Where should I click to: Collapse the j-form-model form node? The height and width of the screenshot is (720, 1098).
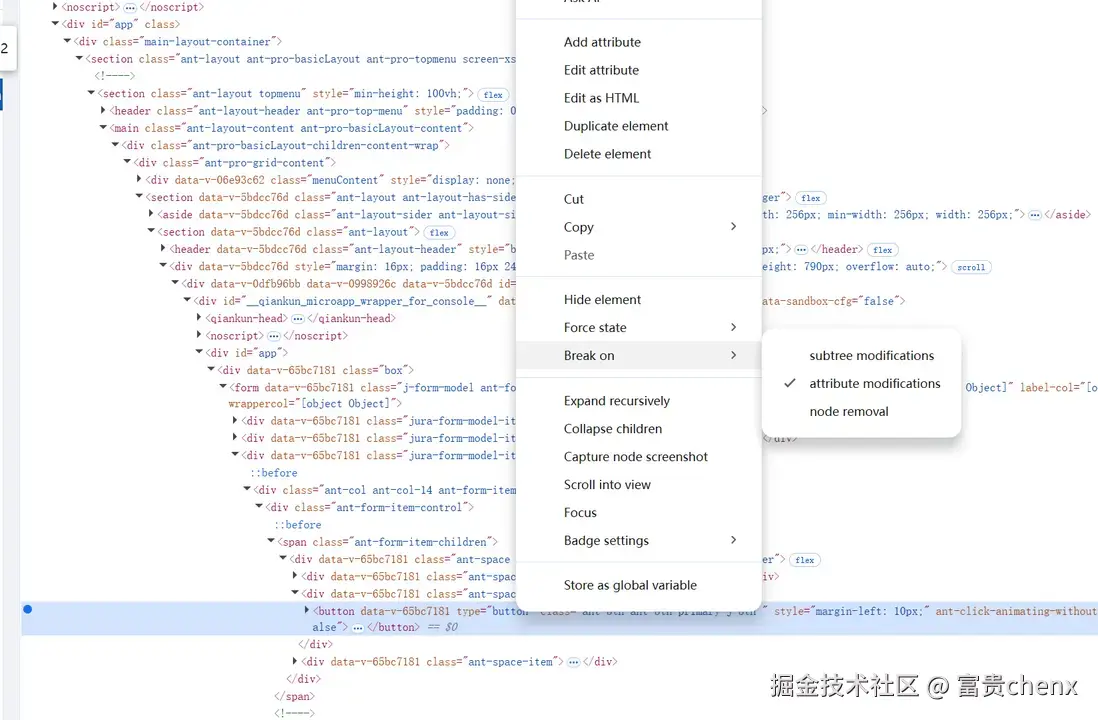pyautogui.click(x=223, y=387)
